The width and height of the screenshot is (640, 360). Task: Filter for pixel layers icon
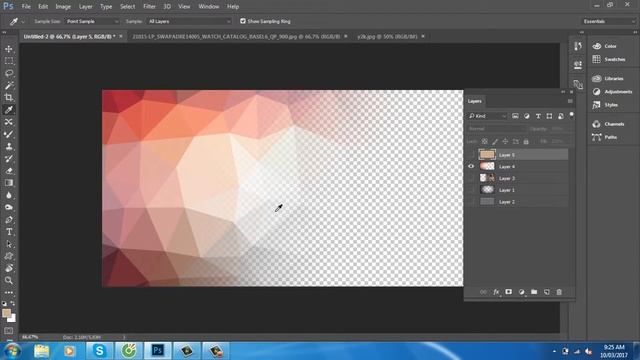pyautogui.click(x=515, y=116)
